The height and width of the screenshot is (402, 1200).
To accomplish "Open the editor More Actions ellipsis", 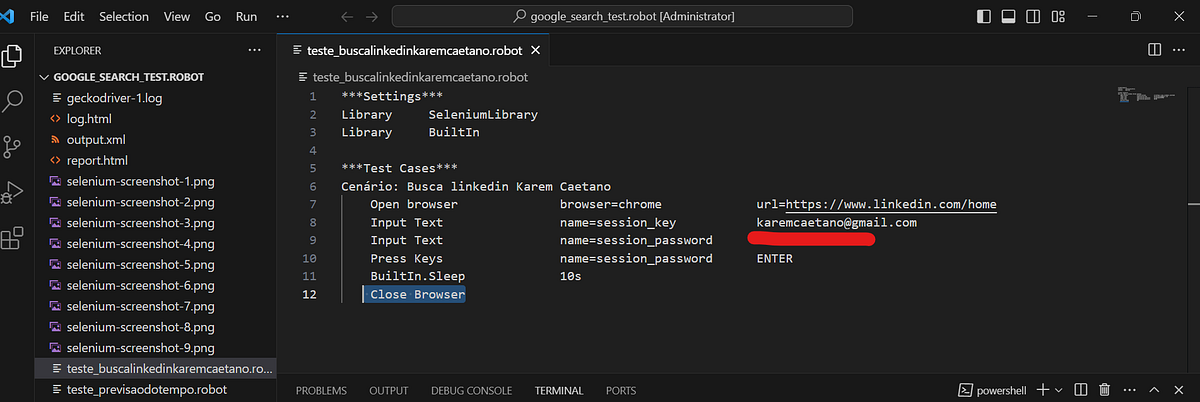I will click(1179, 49).
